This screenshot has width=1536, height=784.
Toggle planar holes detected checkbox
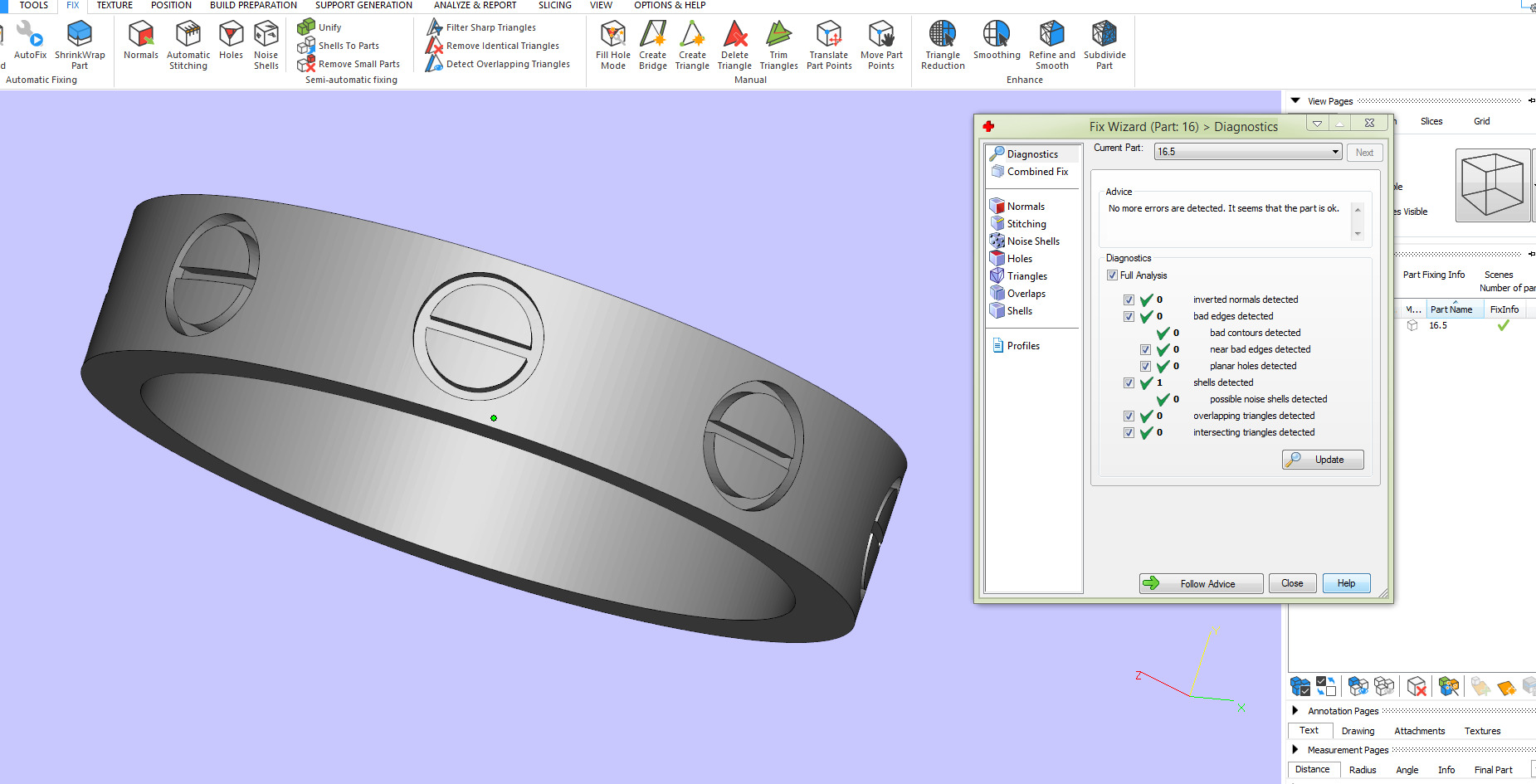[1145, 366]
